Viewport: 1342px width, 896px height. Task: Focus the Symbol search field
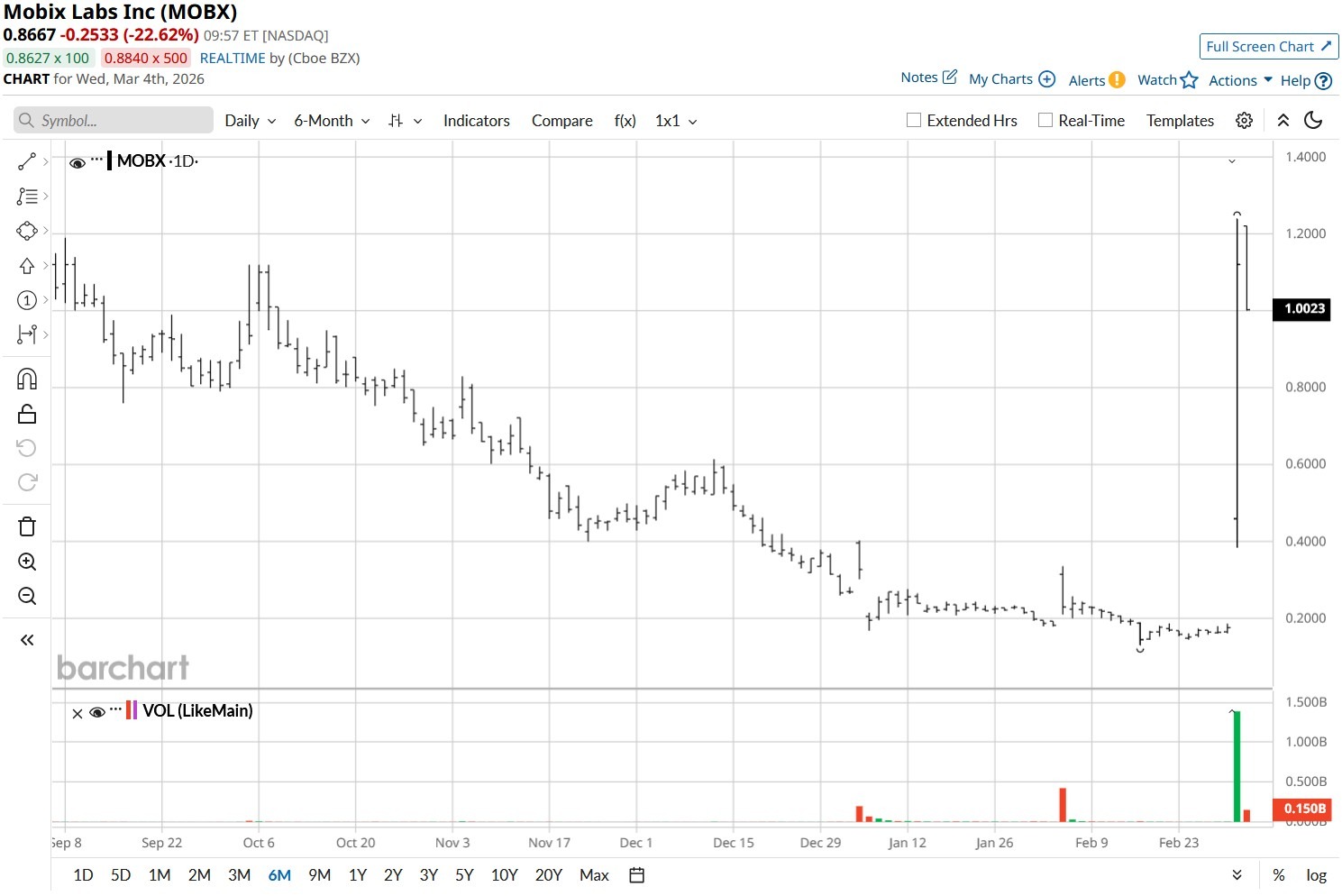click(114, 121)
